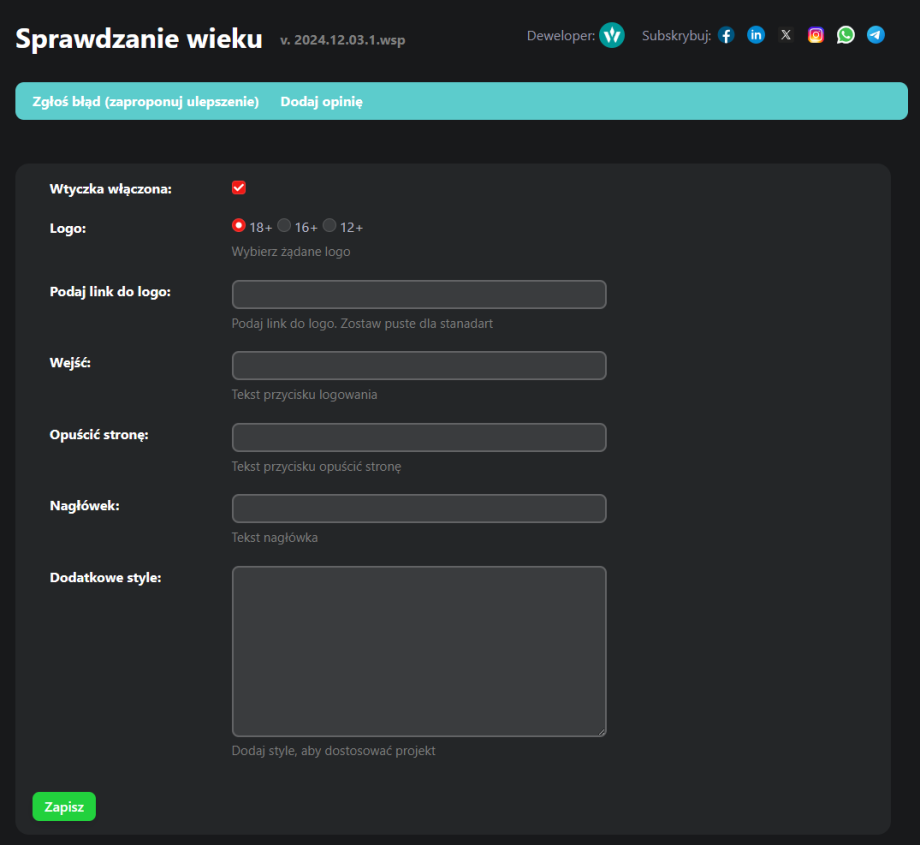Focus the 'Wejść' text field
920x845 pixels.
tap(418, 365)
